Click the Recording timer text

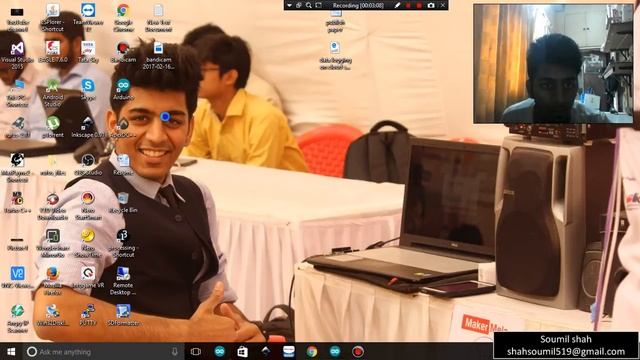pos(358,5)
